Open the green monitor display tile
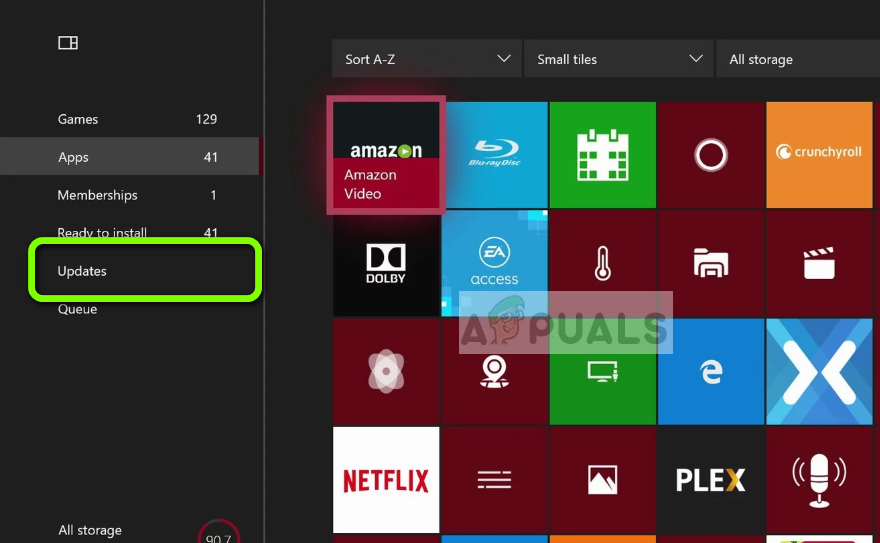The width and height of the screenshot is (880, 543). click(603, 371)
